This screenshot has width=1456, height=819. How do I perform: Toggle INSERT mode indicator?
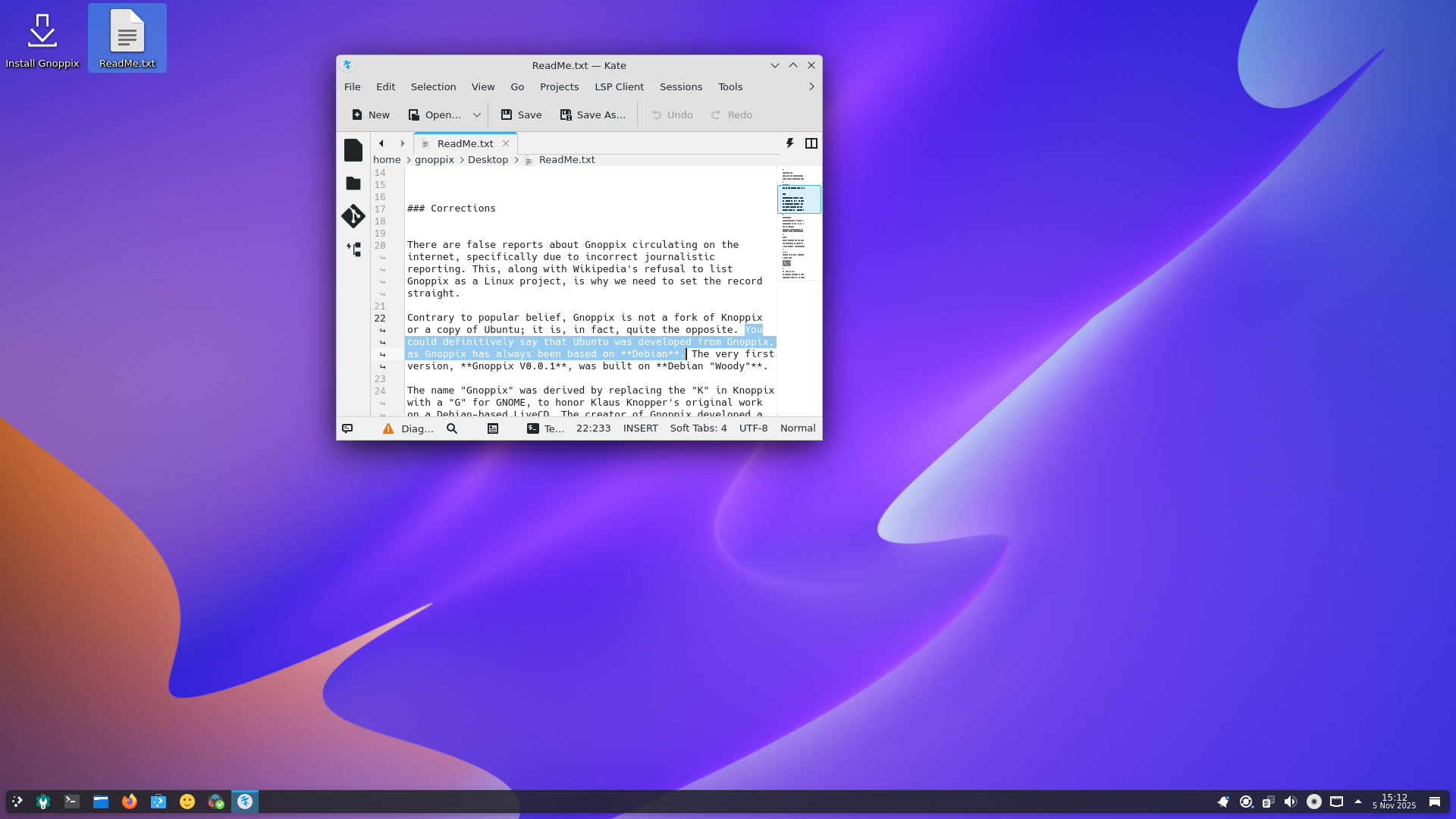pos(641,428)
